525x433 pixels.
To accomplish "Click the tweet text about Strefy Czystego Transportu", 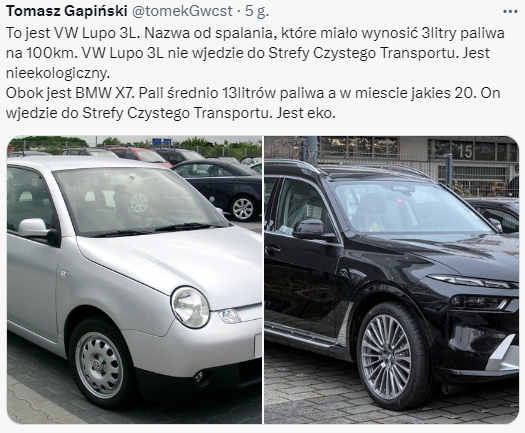I will (x=253, y=73).
